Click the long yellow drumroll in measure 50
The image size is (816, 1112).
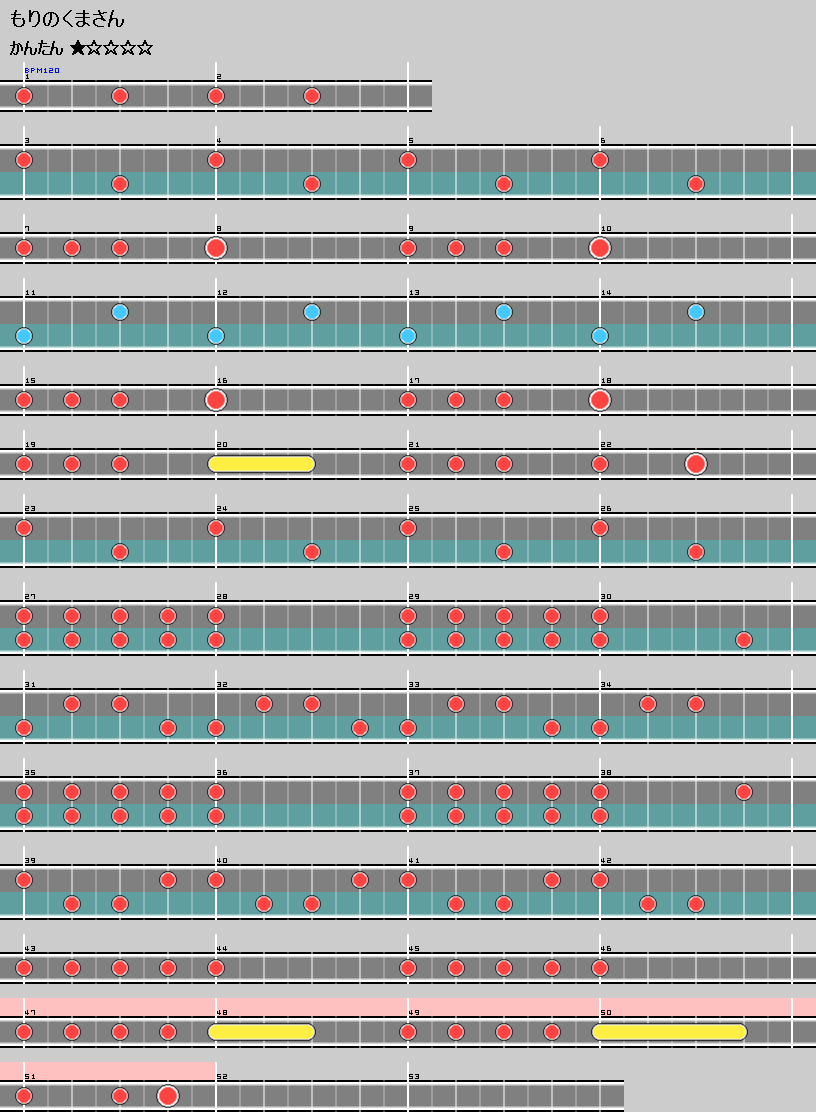[669, 1032]
